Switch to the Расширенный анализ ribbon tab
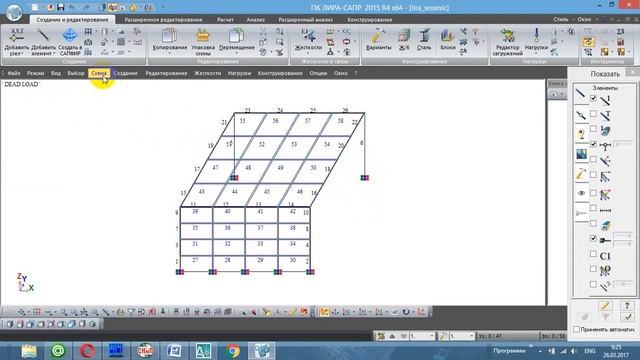This screenshot has width=640, height=360. (x=305, y=20)
